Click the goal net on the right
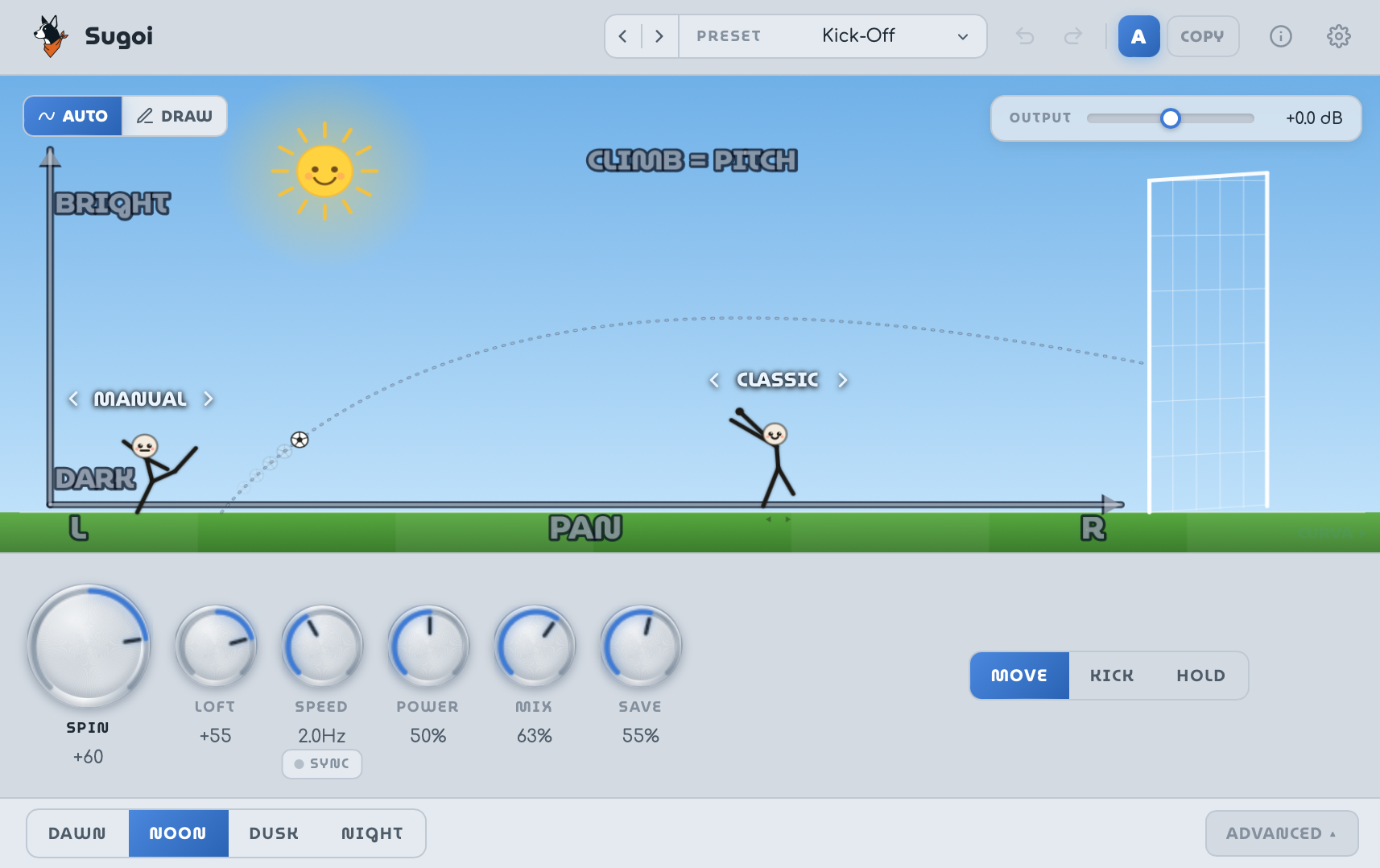 1208,342
